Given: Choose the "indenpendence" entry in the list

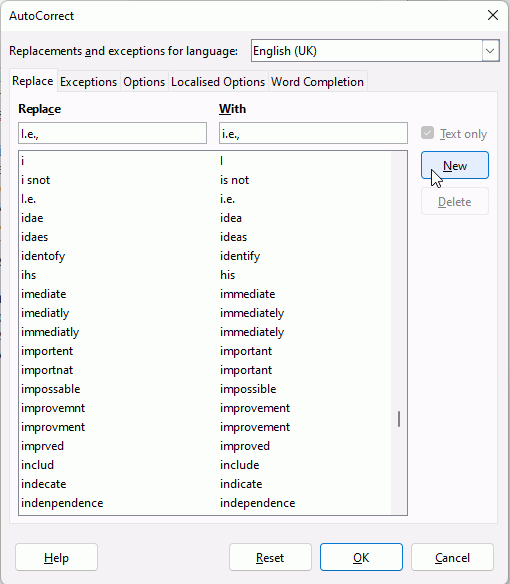Looking at the screenshot, I should 205,503.
